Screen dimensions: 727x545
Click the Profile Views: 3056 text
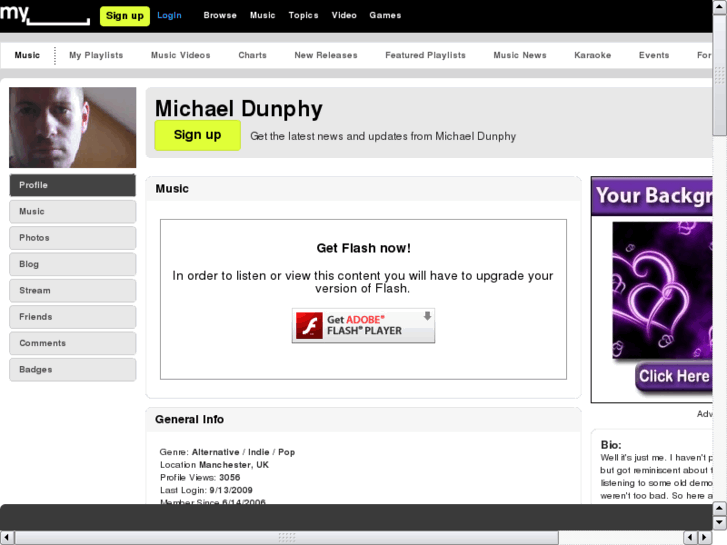click(x=200, y=477)
